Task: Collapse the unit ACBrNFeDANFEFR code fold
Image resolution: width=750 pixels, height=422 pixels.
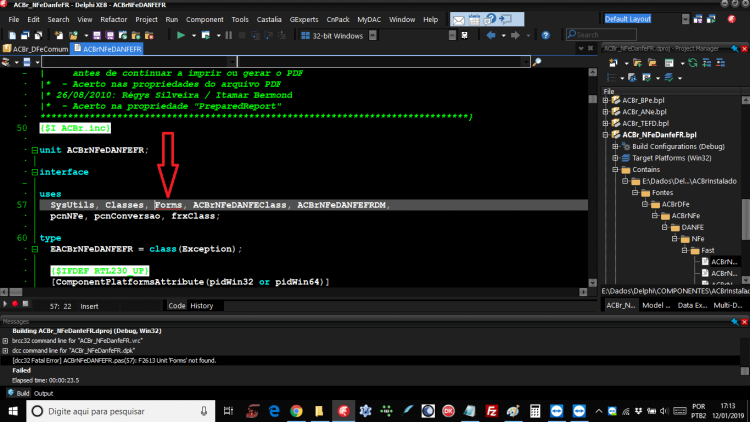Action: pyautogui.click(x=34, y=150)
